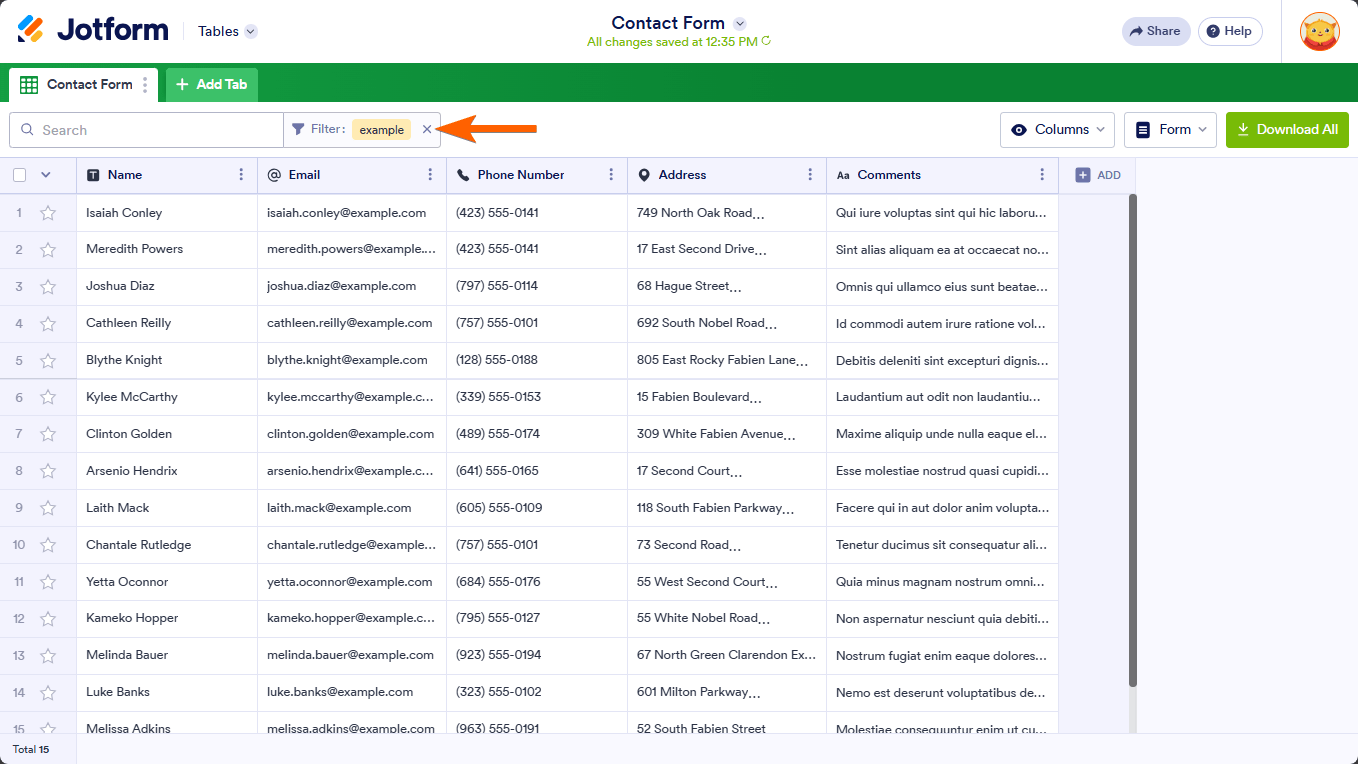
Task: Open the user avatar profile menu
Action: pos(1319,31)
